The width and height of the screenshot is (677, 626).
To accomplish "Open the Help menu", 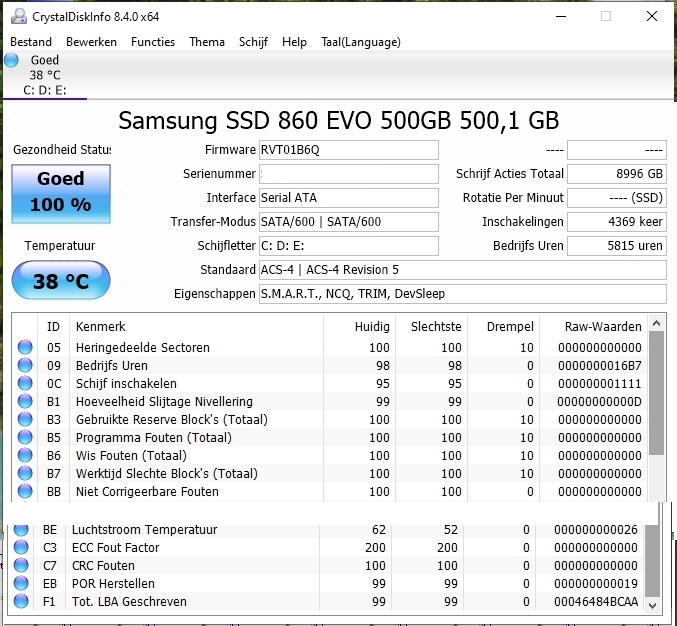I will point(294,42).
